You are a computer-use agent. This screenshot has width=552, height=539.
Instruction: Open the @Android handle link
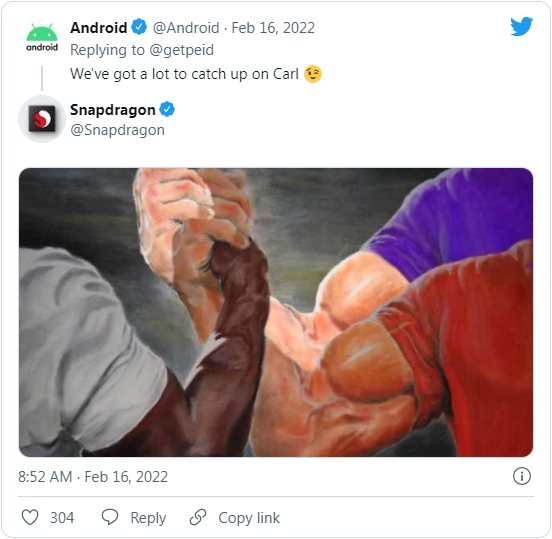(x=186, y=28)
